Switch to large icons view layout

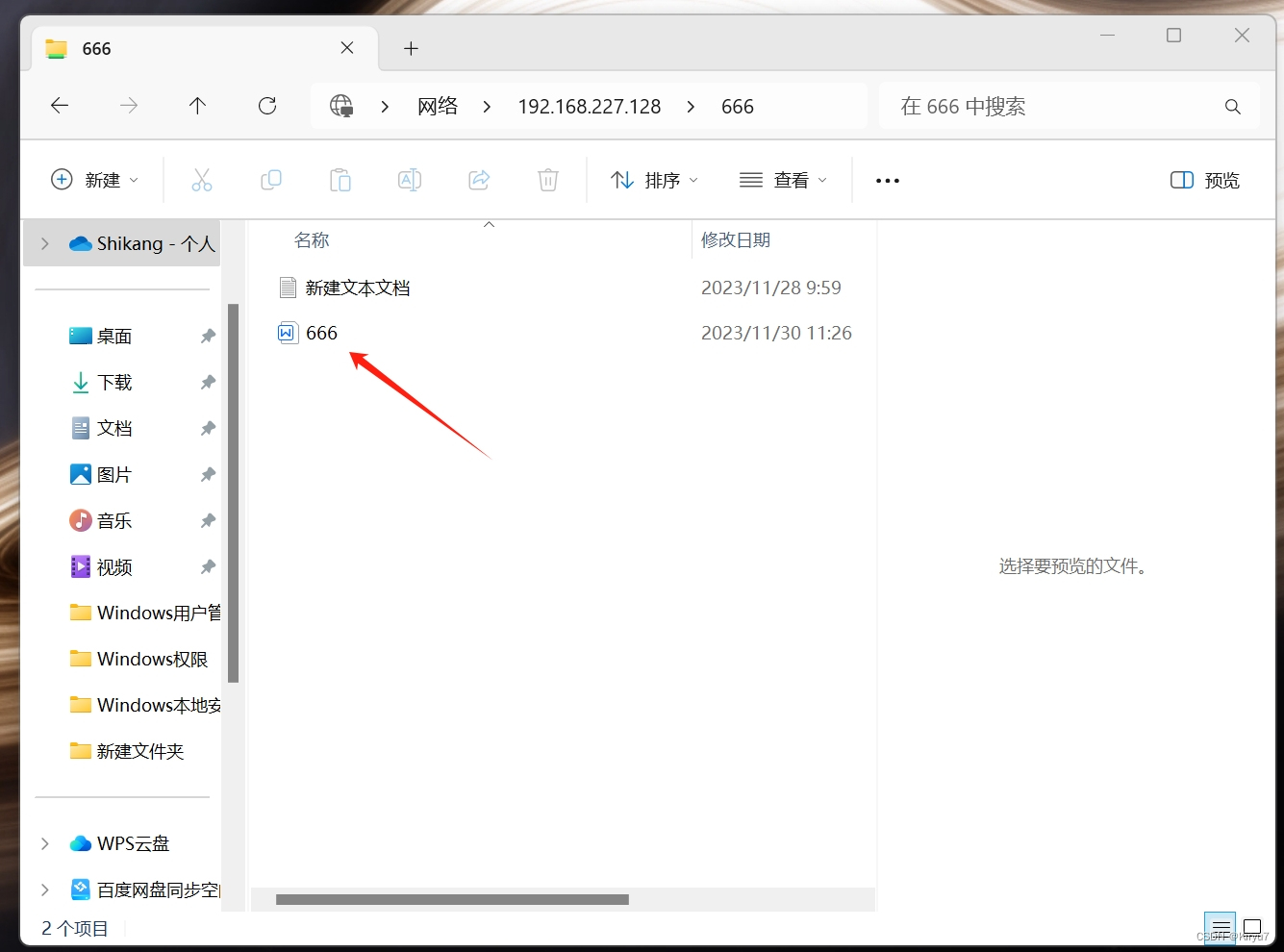tap(1252, 928)
